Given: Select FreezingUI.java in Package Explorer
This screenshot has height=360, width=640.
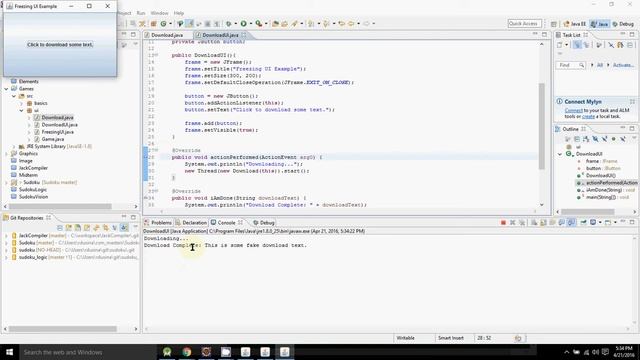Looking at the screenshot, I should click(x=57, y=132).
